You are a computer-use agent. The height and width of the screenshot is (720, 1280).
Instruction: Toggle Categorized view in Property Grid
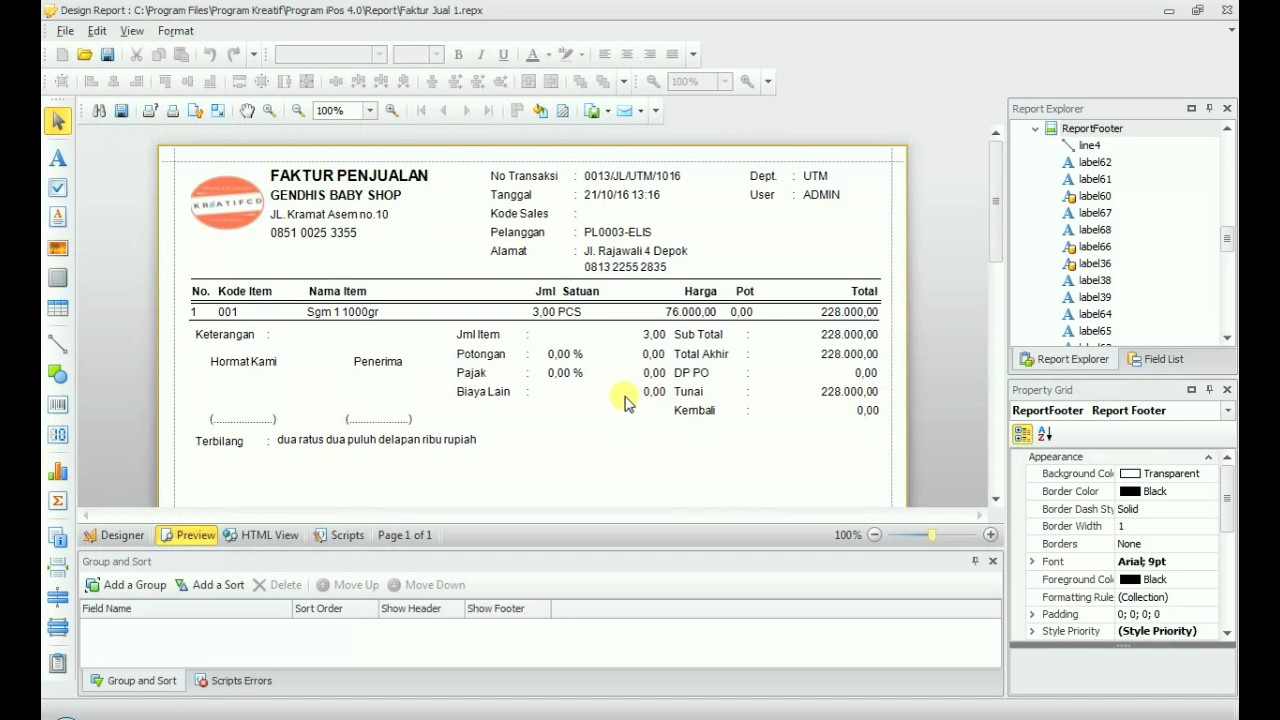pyautogui.click(x=1022, y=434)
